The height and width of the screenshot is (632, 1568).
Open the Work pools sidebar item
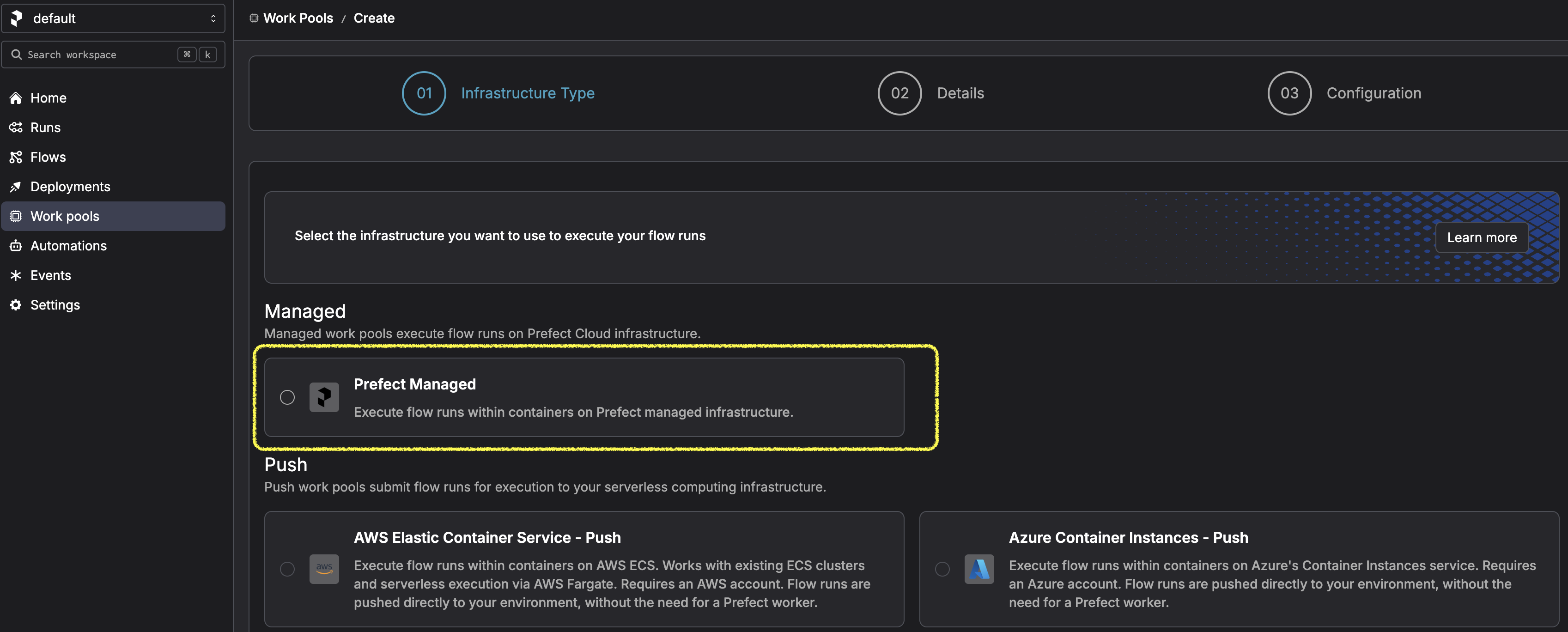coord(113,216)
